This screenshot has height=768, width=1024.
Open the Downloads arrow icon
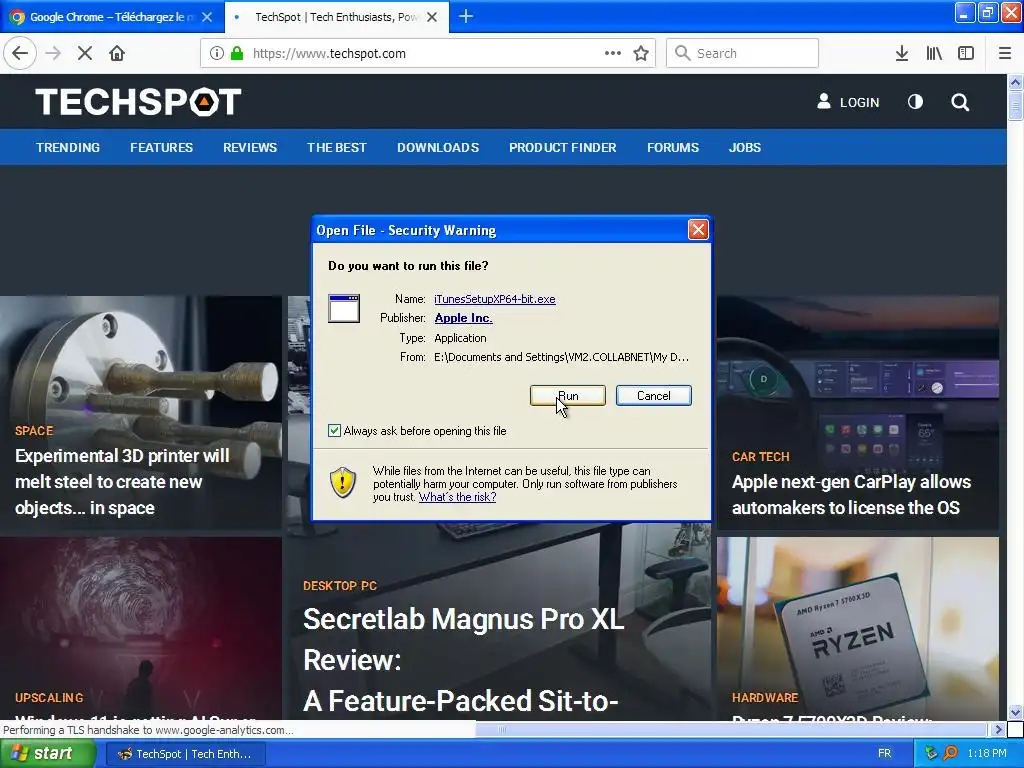pos(902,54)
